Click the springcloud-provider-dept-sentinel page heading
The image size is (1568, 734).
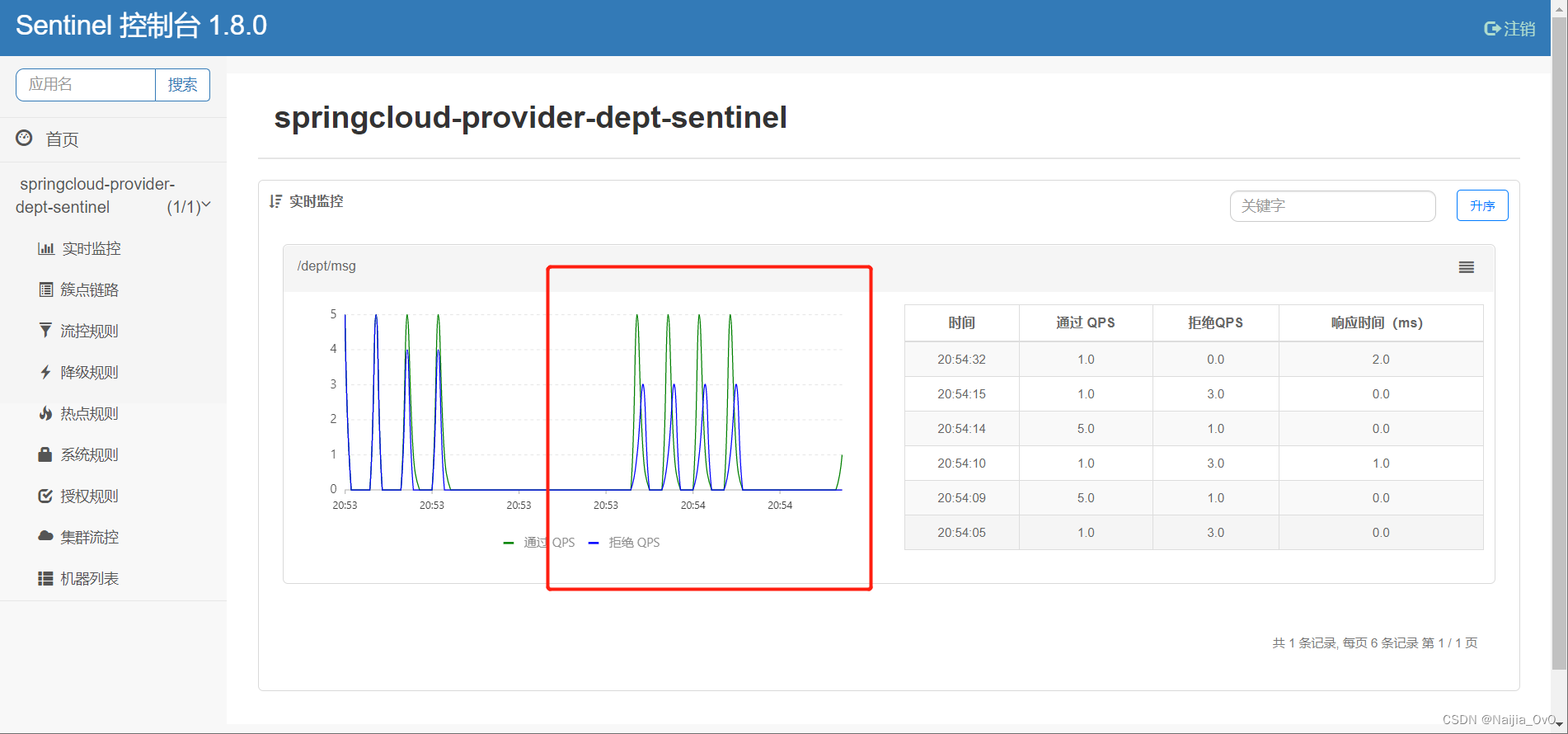click(530, 117)
